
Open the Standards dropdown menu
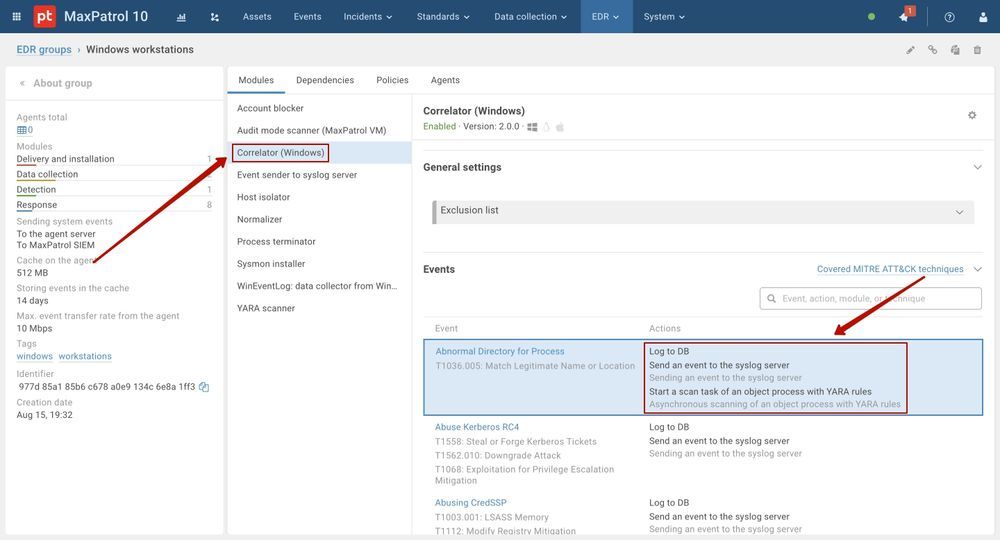coord(443,17)
